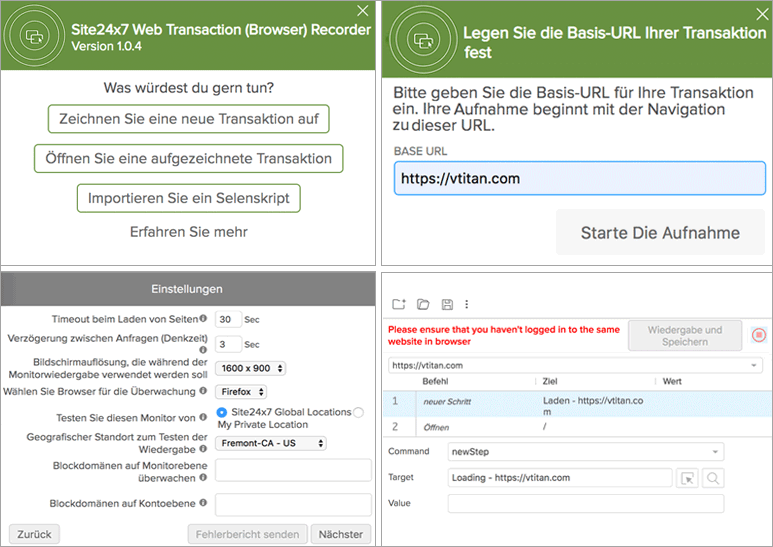Open the newStep Command dropdown
Screen dimensions: 773x547
pos(586,451)
